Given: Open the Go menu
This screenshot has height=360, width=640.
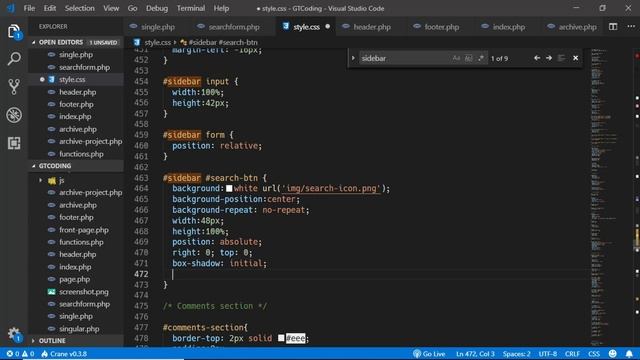Looking at the screenshot, I should [x=132, y=8].
